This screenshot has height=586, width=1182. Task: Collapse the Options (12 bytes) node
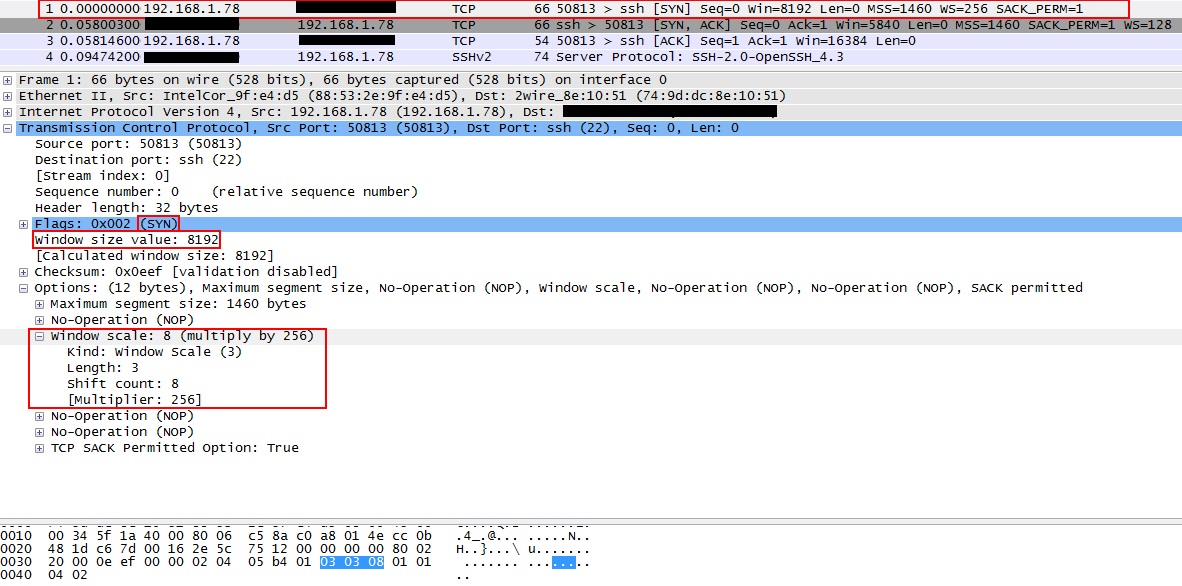(22, 287)
